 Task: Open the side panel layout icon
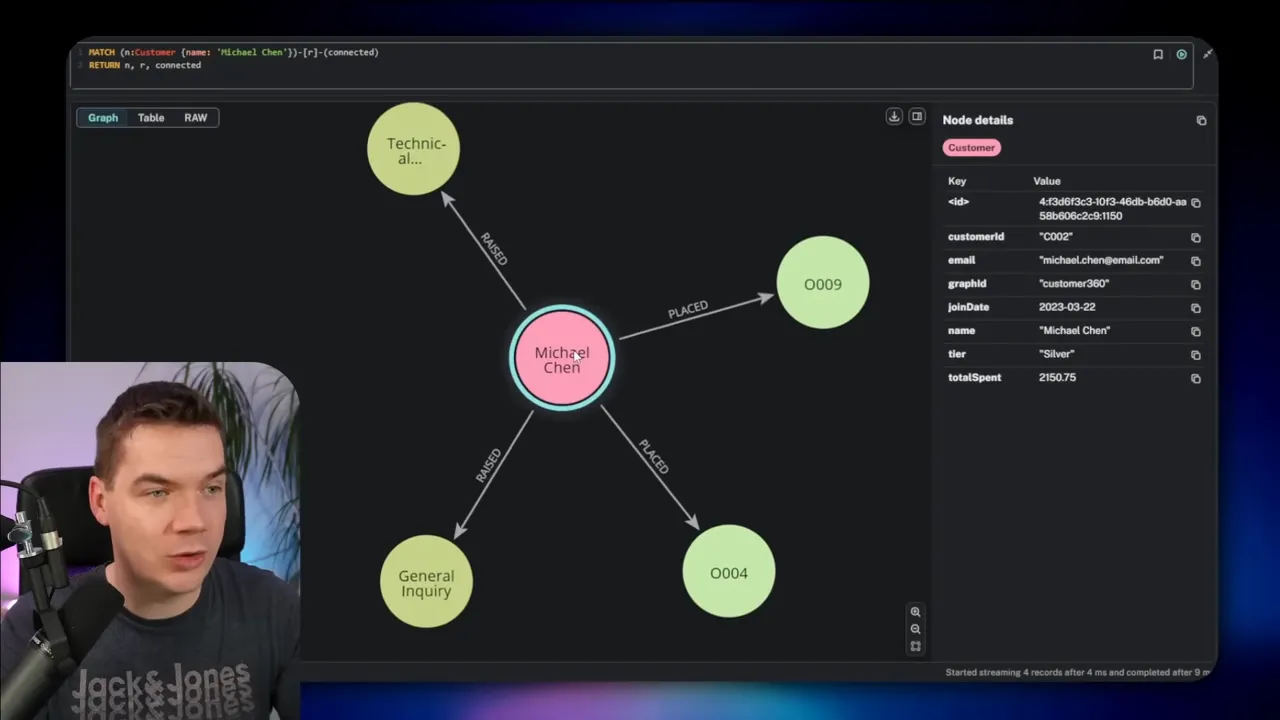[x=917, y=116]
